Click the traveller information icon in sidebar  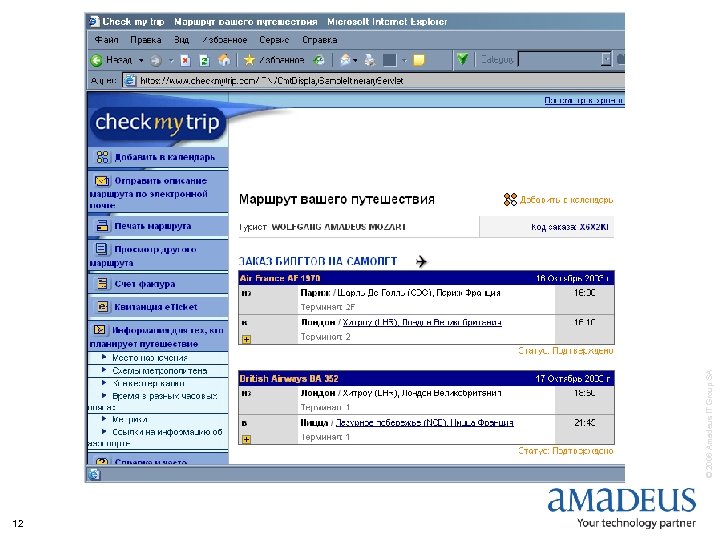tap(99, 330)
